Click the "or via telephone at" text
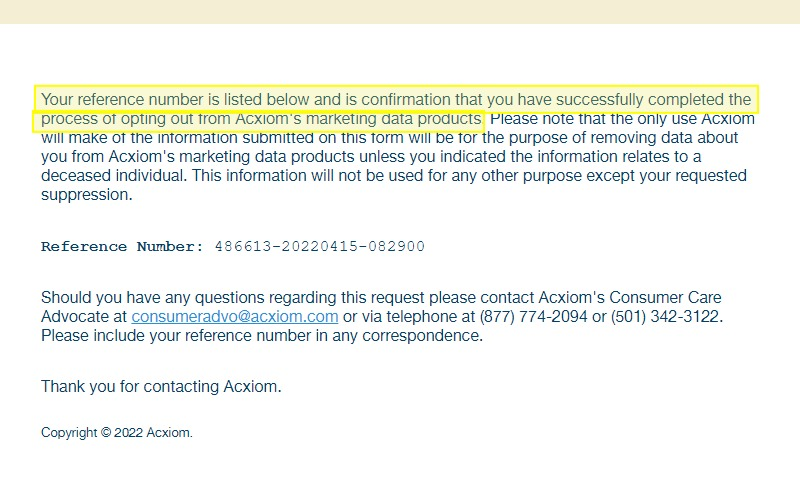Image resolution: width=800 pixels, height=500 pixels. tap(409, 317)
